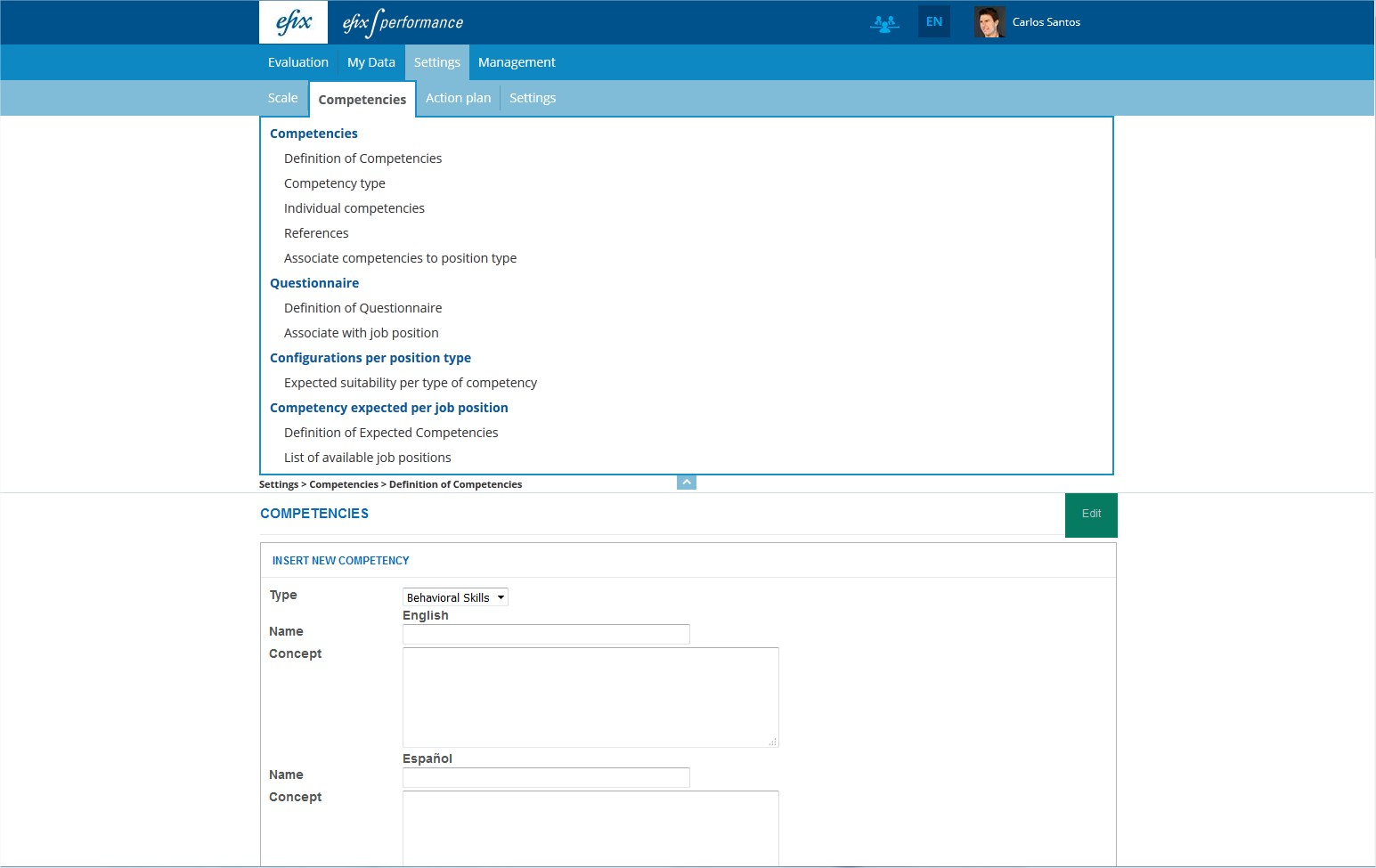1376x868 pixels.
Task: Click the English Name input field
Action: pos(545,634)
